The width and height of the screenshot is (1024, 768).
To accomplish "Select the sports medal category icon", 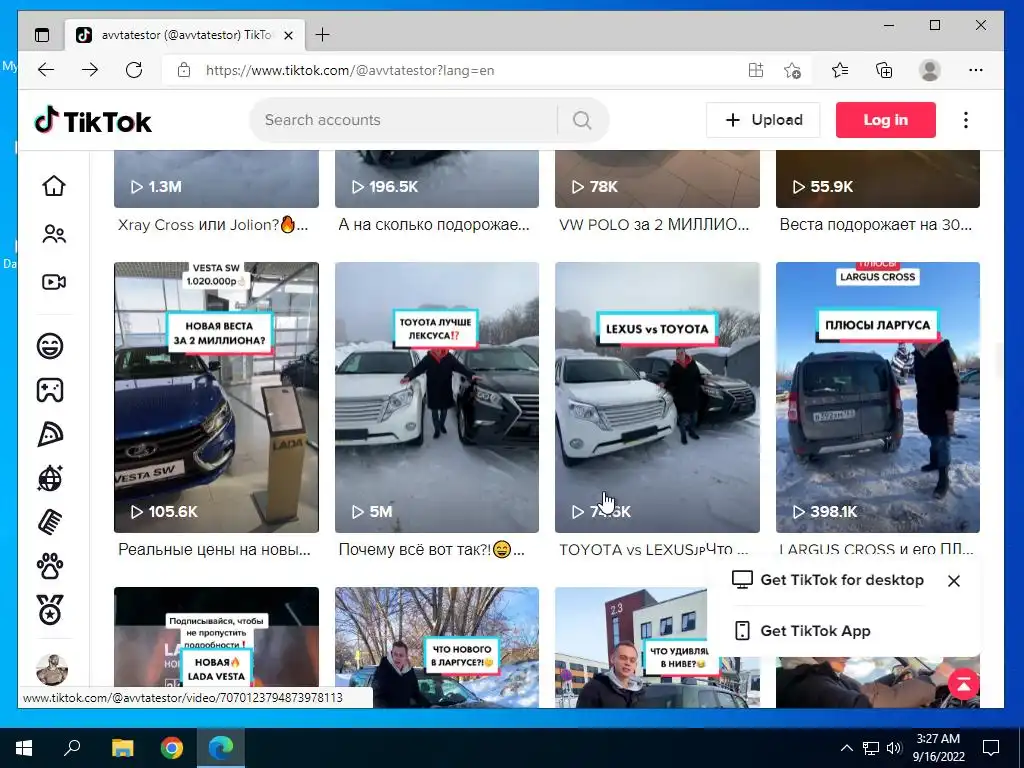I will point(50,610).
